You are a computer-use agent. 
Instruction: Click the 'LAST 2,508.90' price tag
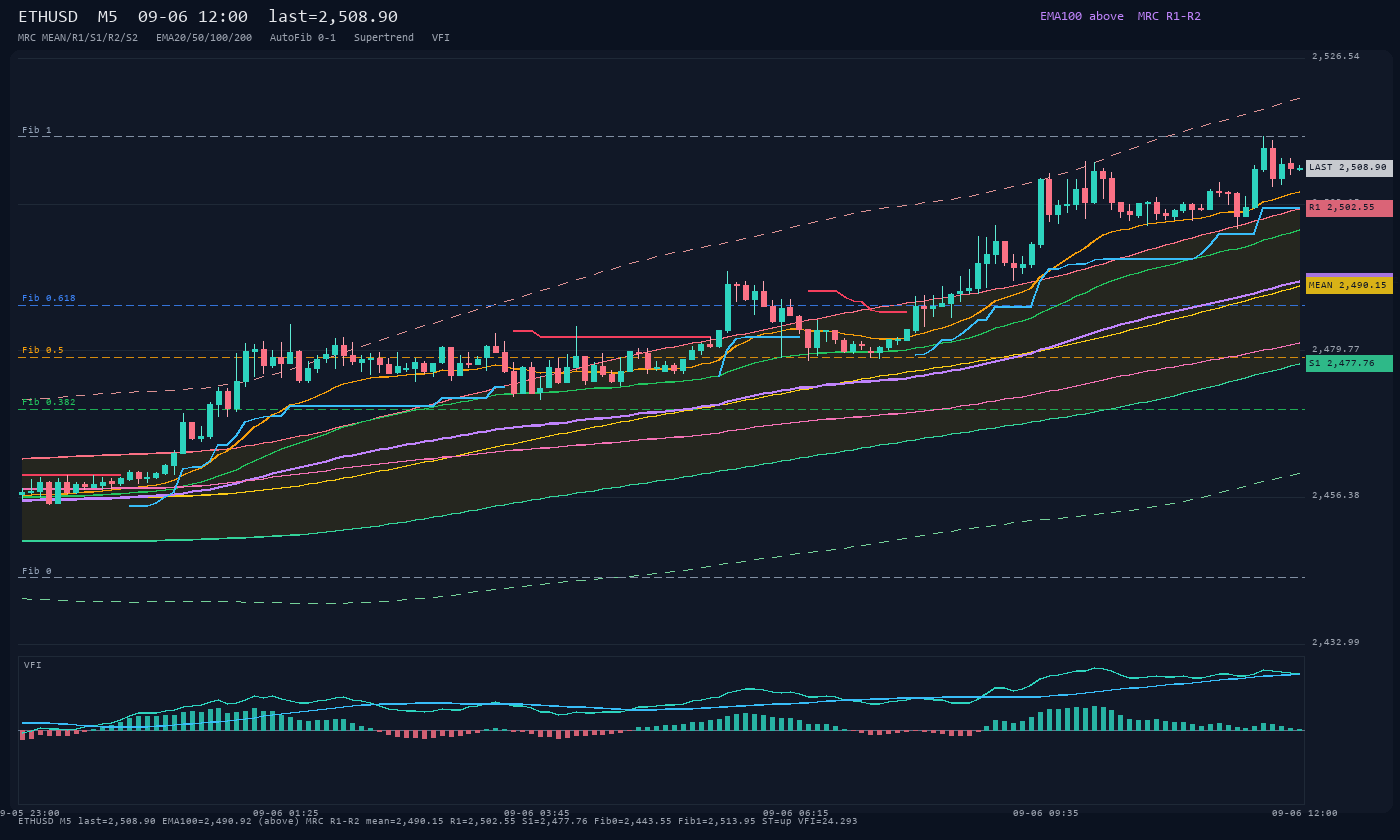[1349, 168]
